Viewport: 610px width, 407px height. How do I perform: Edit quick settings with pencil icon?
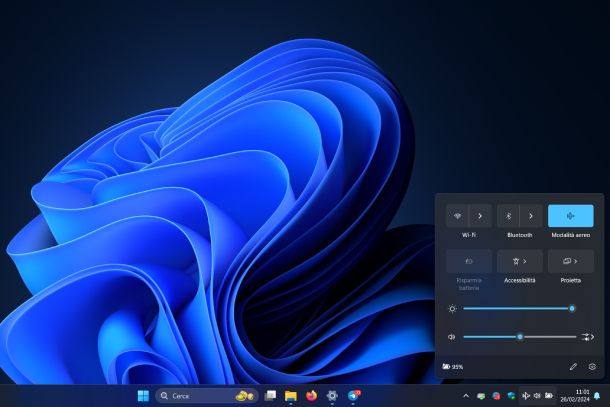[x=573, y=367]
